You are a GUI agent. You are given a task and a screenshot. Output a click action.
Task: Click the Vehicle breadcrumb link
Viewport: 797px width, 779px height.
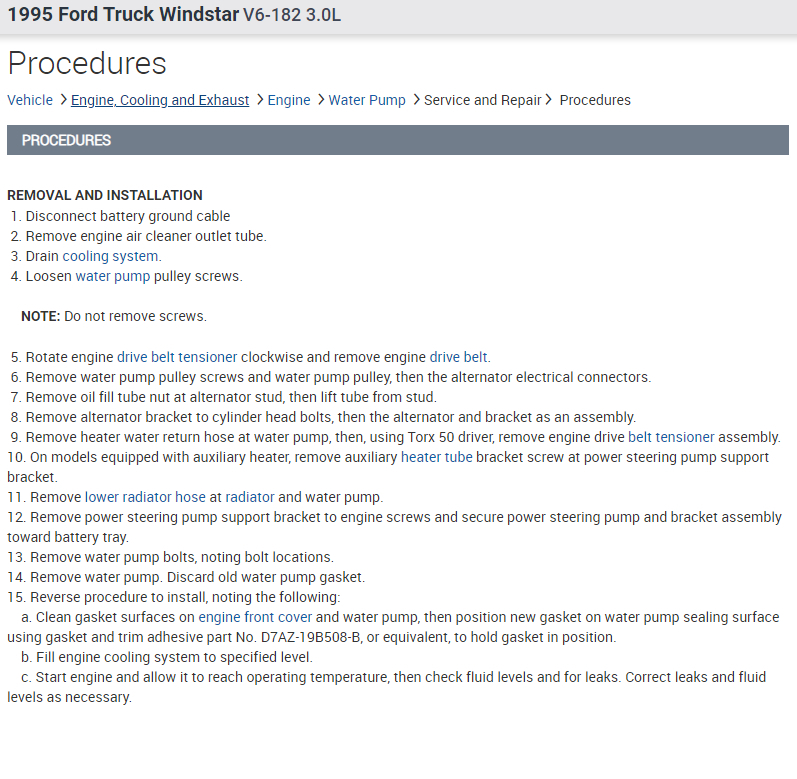(x=30, y=100)
